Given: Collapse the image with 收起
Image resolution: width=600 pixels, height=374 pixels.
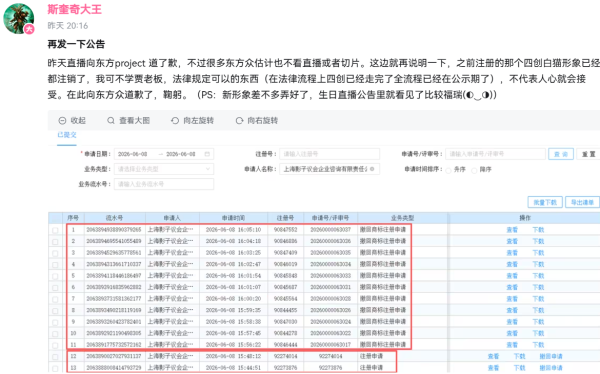Looking at the screenshot, I should tap(72, 121).
